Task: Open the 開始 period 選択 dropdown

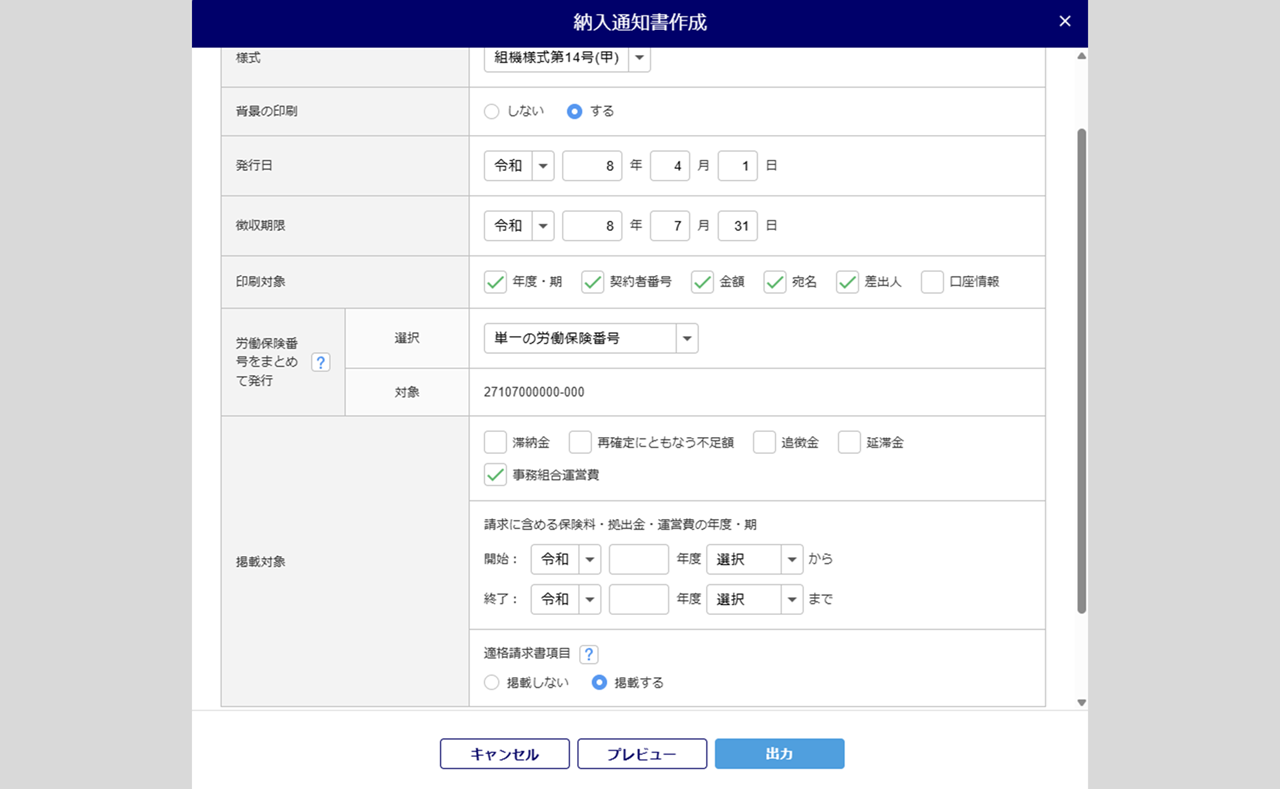Action: 754,560
